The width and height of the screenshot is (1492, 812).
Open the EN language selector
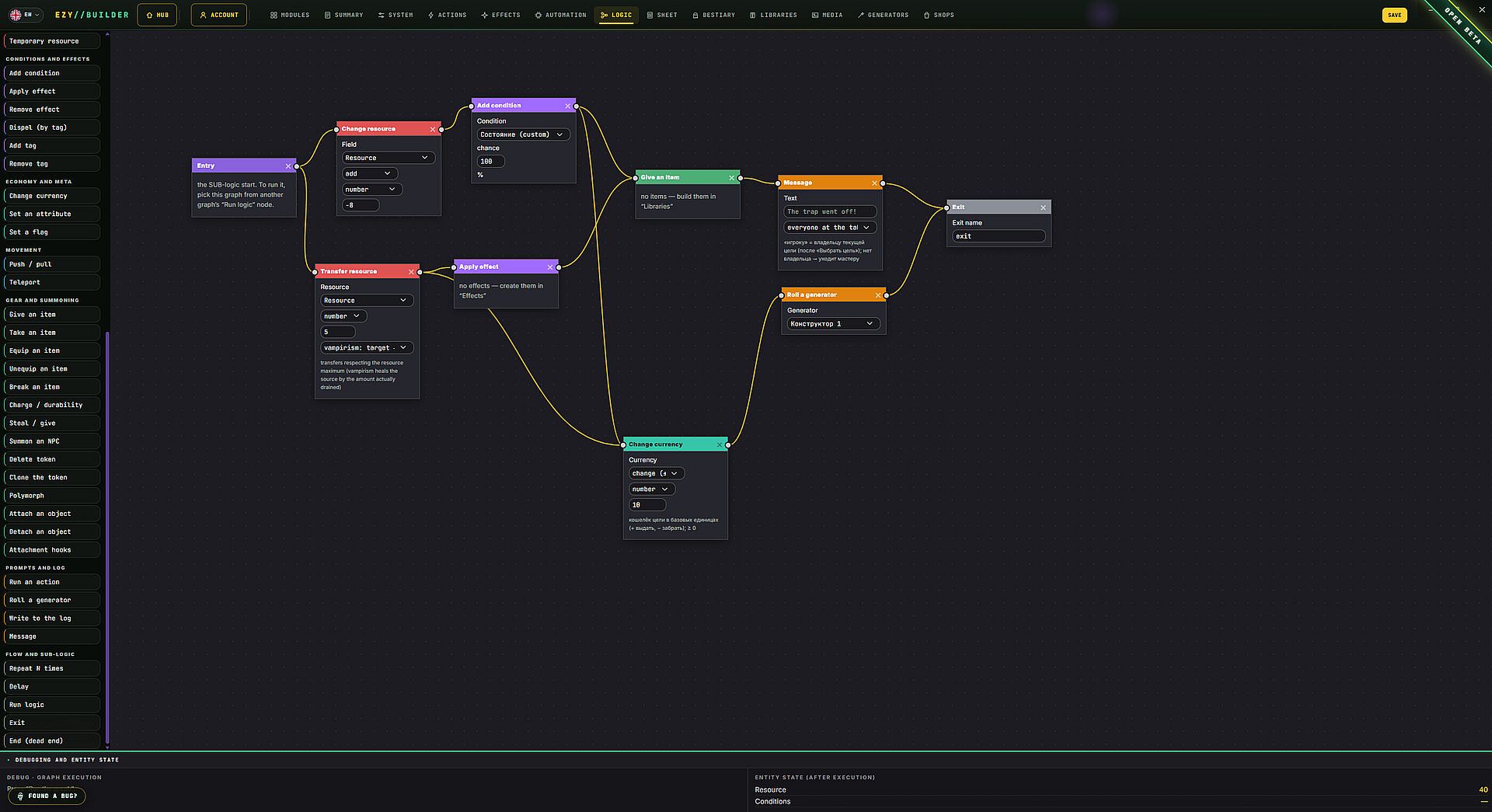pyautogui.click(x=25, y=15)
